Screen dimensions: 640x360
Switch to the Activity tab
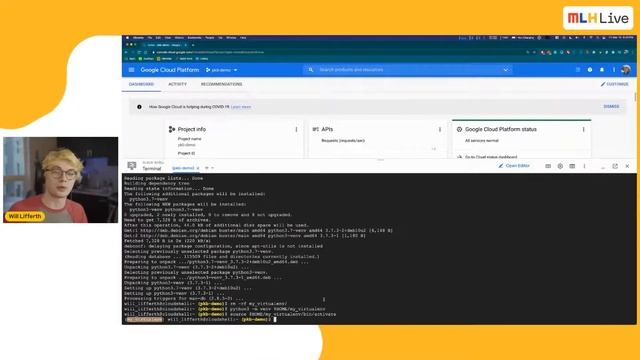tap(178, 84)
